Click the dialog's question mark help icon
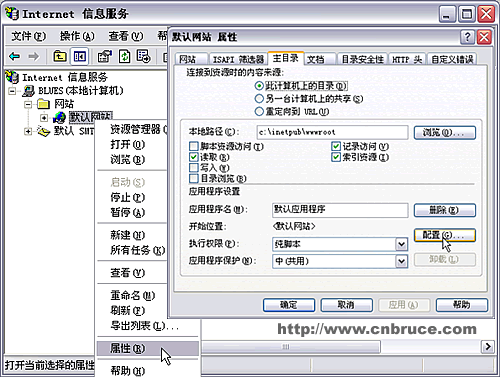The image size is (500, 377). [x=467, y=37]
